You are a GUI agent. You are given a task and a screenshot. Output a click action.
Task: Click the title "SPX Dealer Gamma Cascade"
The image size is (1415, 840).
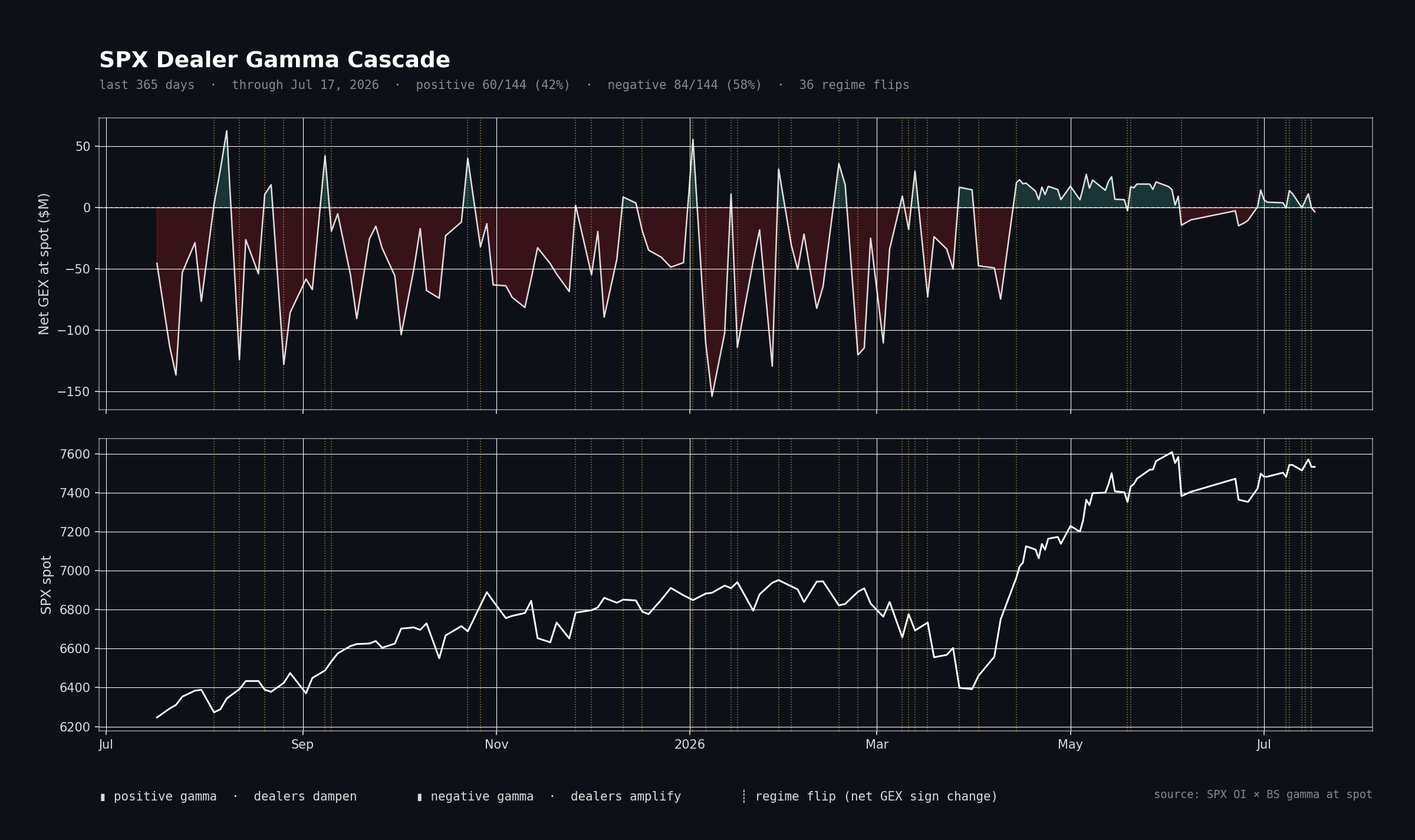click(x=275, y=60)
